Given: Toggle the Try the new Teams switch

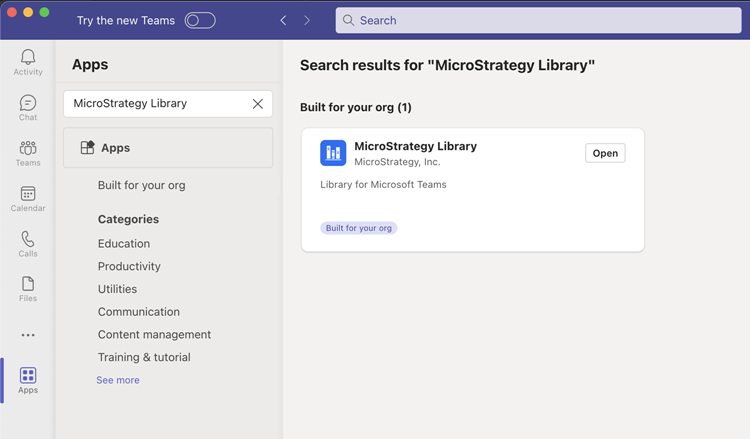Looking at the screenshot, I should coord(200,21).
